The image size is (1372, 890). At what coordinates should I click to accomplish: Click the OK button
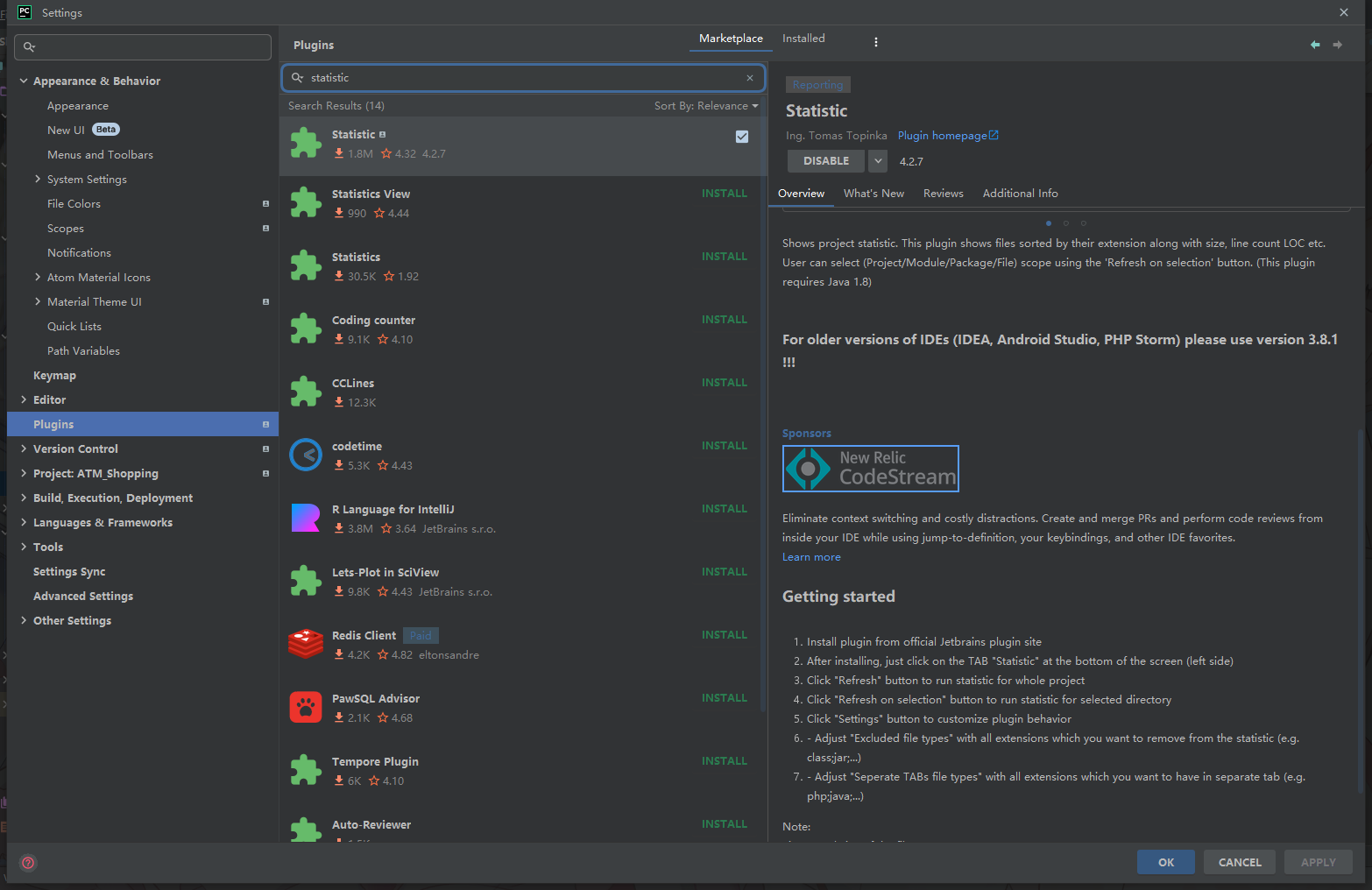tap(1166, 862)
